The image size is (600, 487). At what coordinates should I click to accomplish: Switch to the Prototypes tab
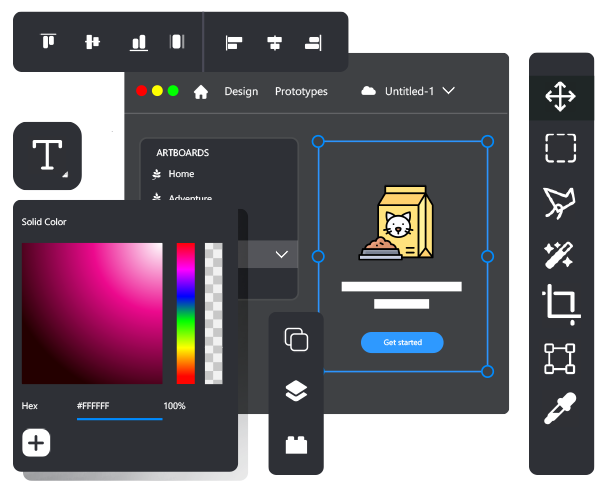(301, 91)
